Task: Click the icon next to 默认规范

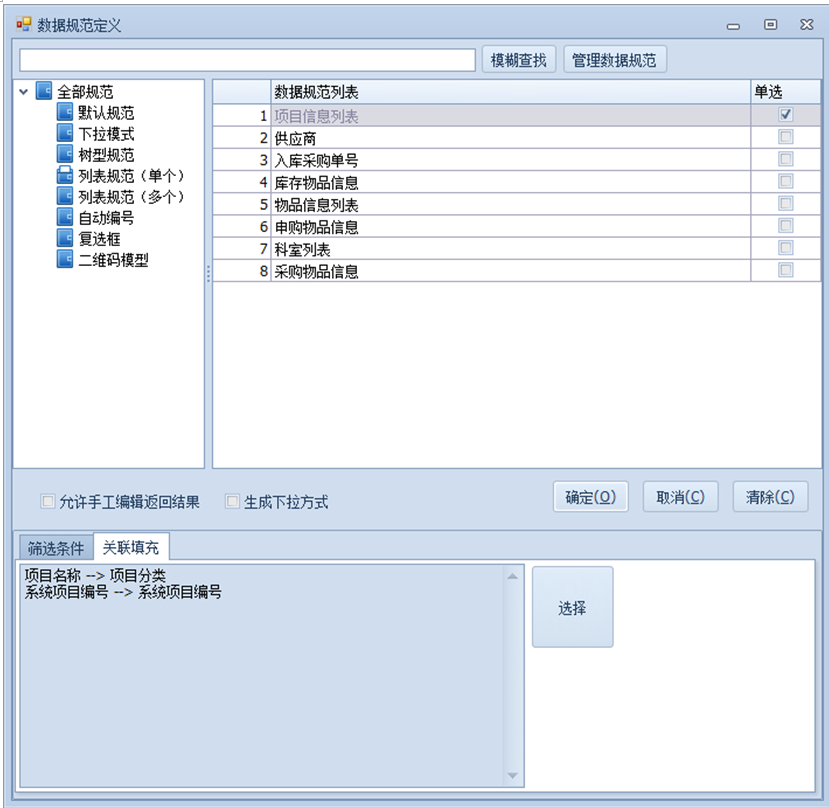Action: 65,113
